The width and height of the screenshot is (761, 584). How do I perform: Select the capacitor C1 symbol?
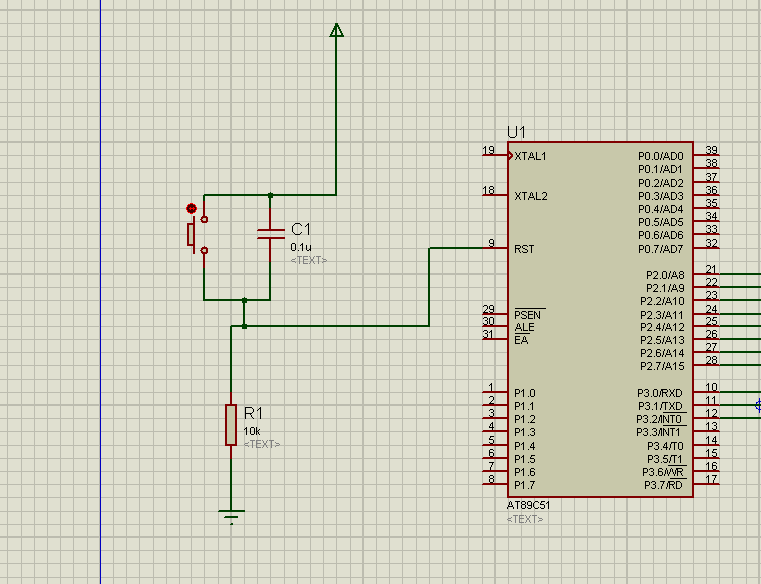[270, 234]
